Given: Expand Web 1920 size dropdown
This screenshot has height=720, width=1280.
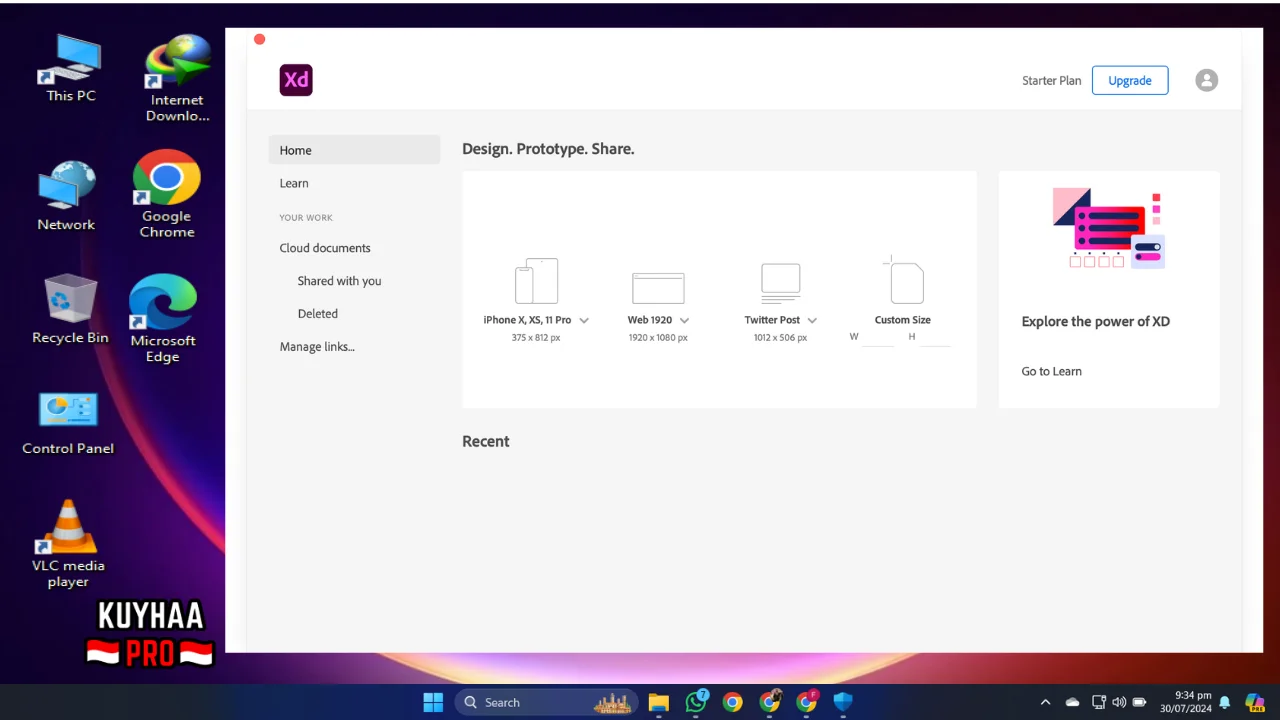Looking at the screenshot, I should tap(685, 320).
